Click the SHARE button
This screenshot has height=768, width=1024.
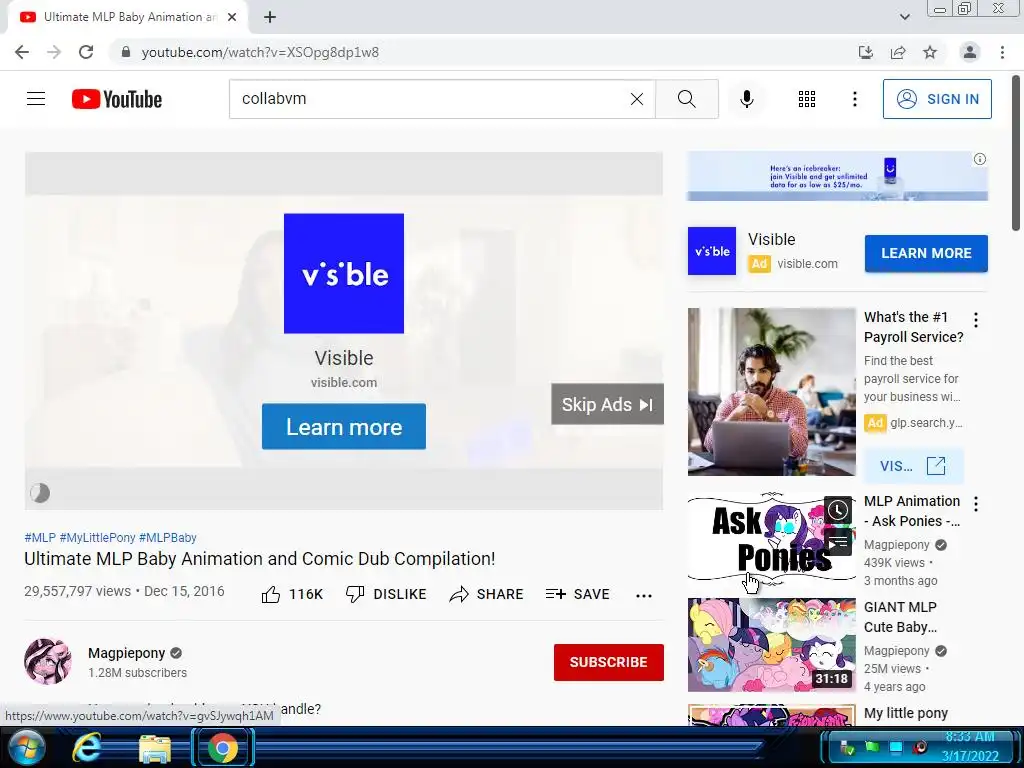(x=487, y=594)
